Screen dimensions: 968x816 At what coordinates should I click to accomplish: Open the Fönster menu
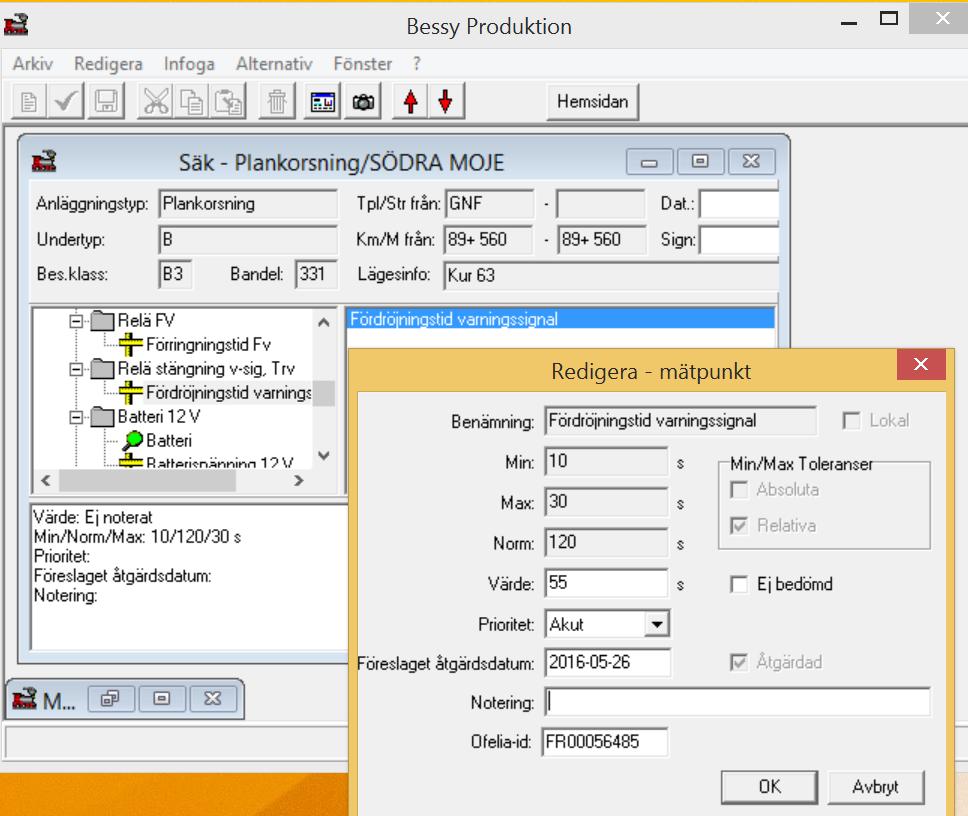click(362, 64)
